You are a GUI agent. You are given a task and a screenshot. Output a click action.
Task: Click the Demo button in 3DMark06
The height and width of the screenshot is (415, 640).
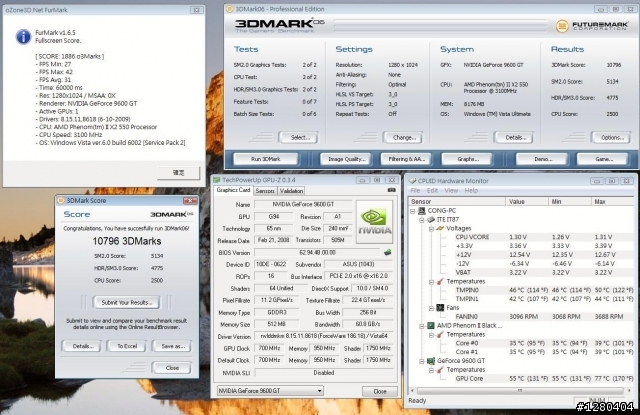pos(542,159)
